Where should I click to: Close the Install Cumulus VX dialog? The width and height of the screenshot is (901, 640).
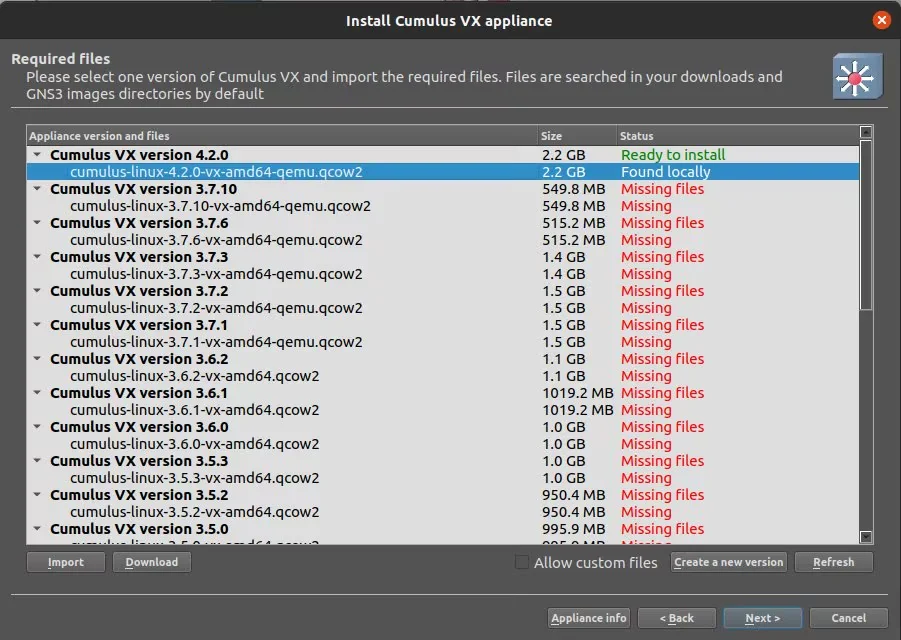click(881, 20)
